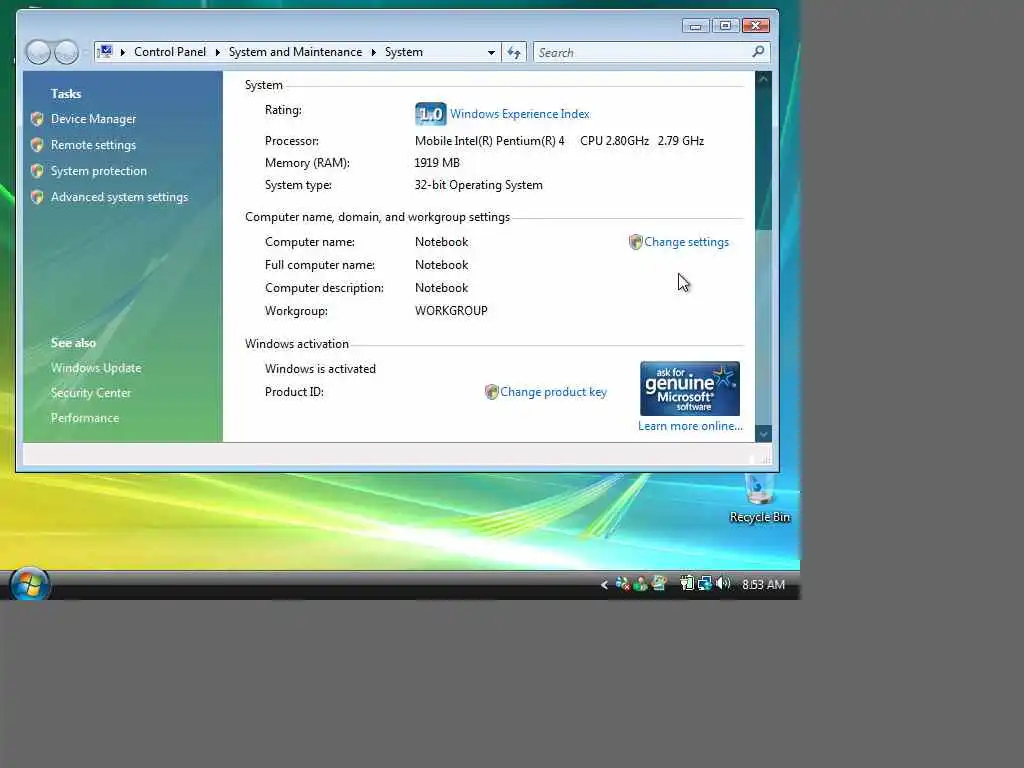This screenshot has width=1024, height=768.
Task: Click the scrollbar down arrow
Action: point(763,434)
